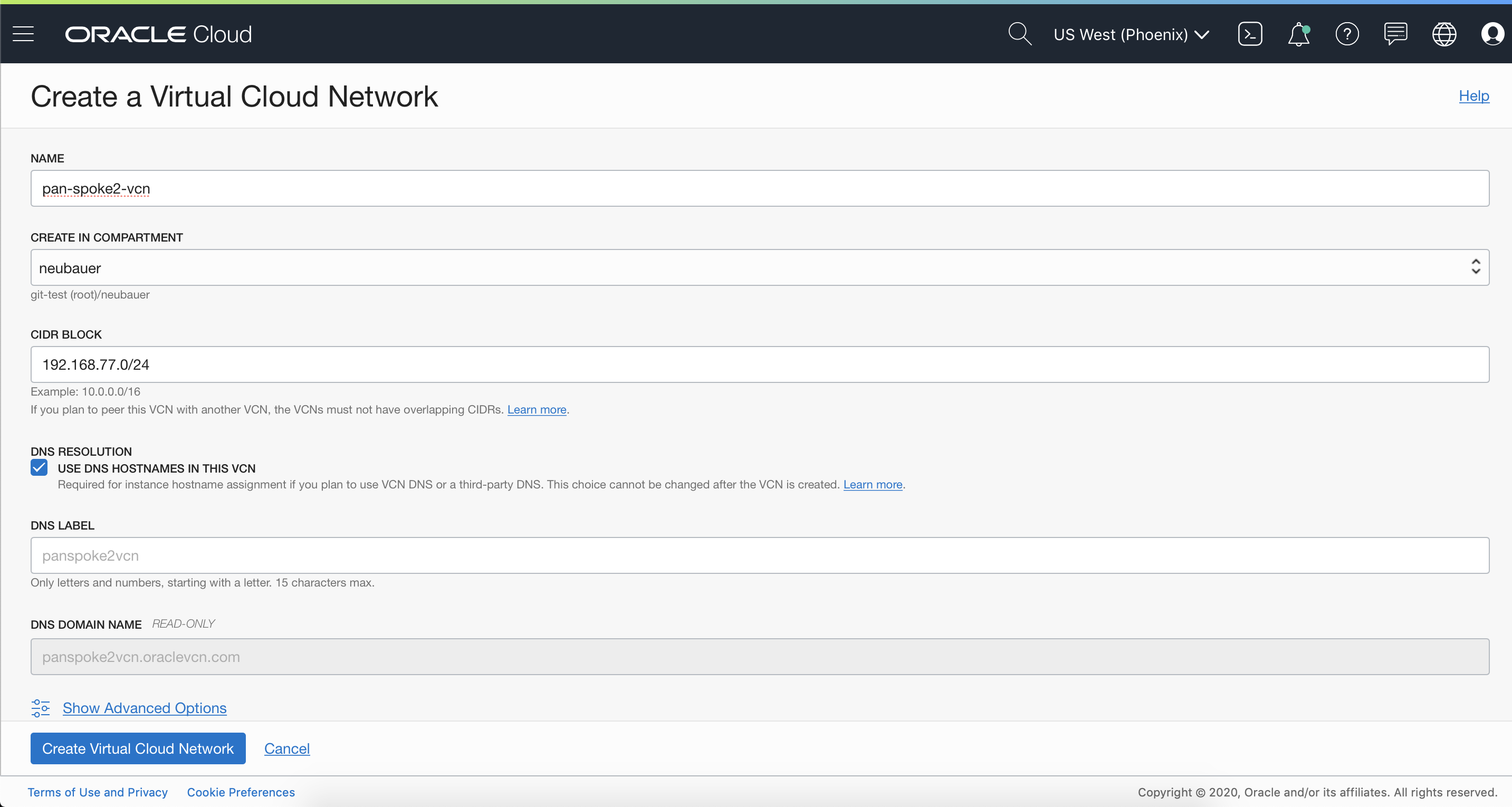
Task: Open the support chat icon
Action: (x=1395, y=34)
